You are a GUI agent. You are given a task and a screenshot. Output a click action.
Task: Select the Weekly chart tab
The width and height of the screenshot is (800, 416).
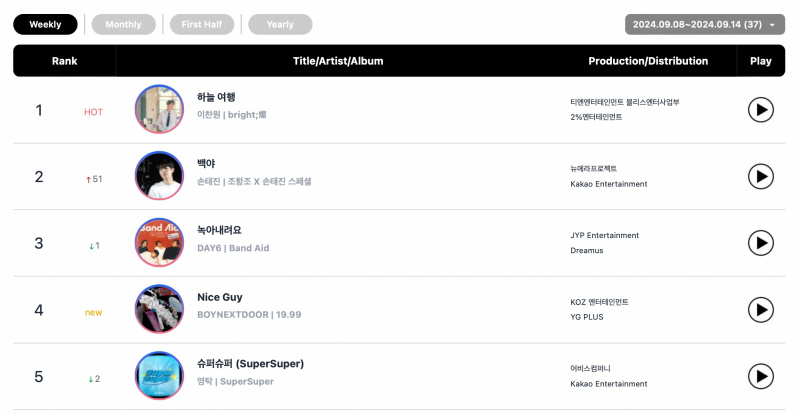coord(45,25)
